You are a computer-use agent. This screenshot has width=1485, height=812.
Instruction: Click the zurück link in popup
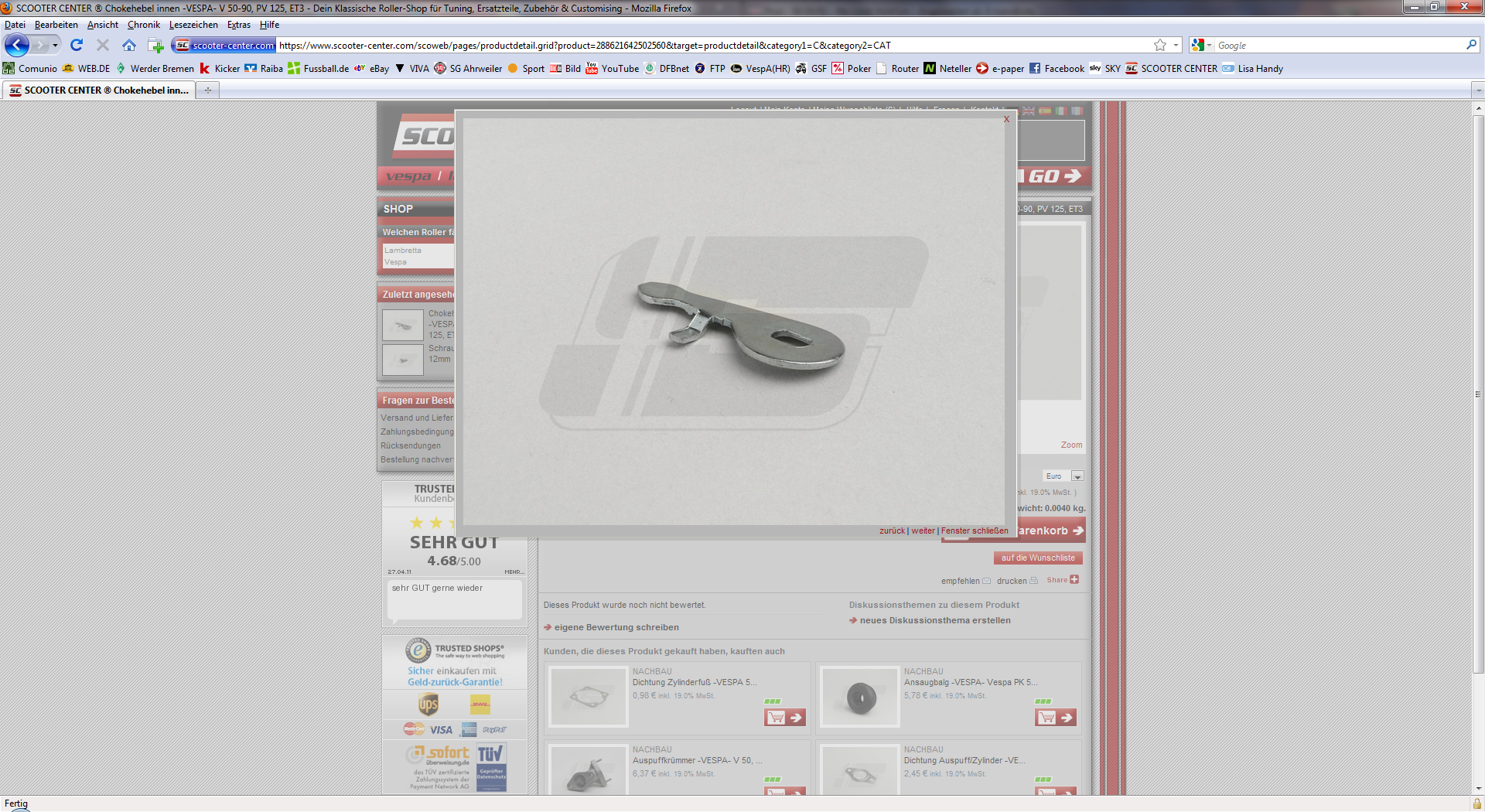(892, 531)
